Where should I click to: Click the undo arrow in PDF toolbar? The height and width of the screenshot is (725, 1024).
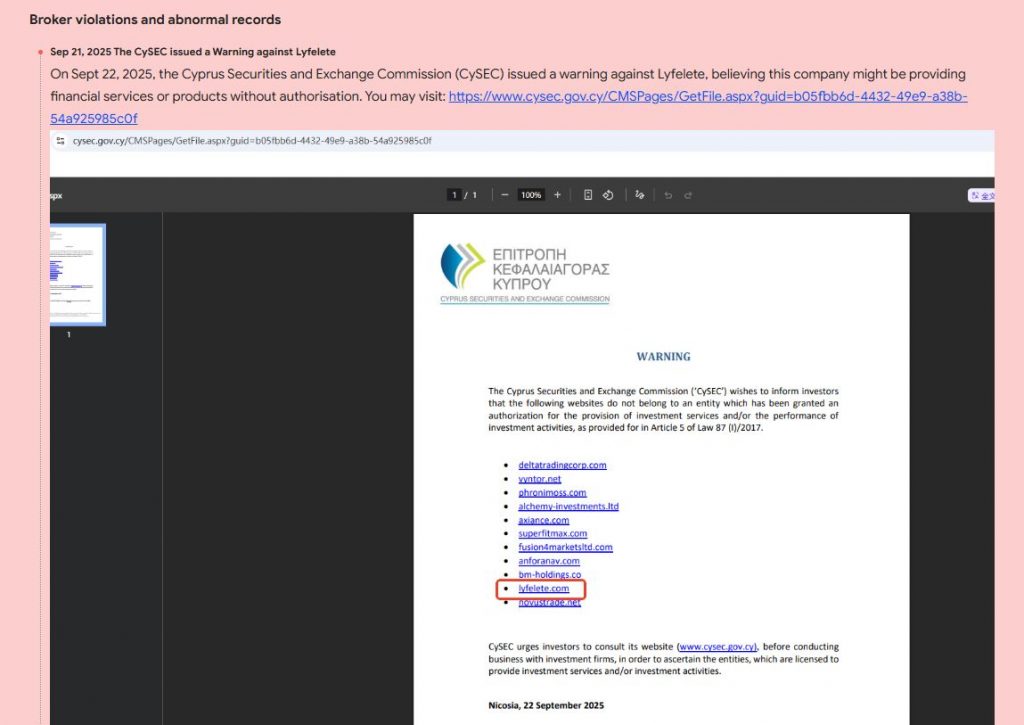(668, 195)
